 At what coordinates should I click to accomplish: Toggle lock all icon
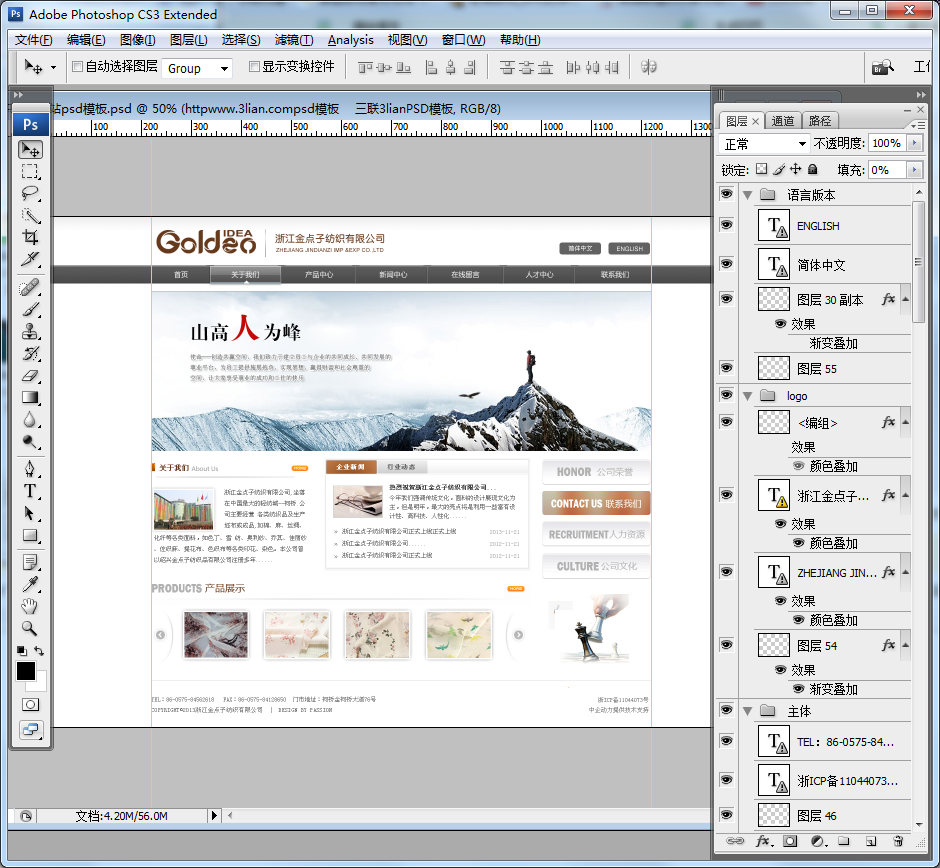(x=812, y=169)
